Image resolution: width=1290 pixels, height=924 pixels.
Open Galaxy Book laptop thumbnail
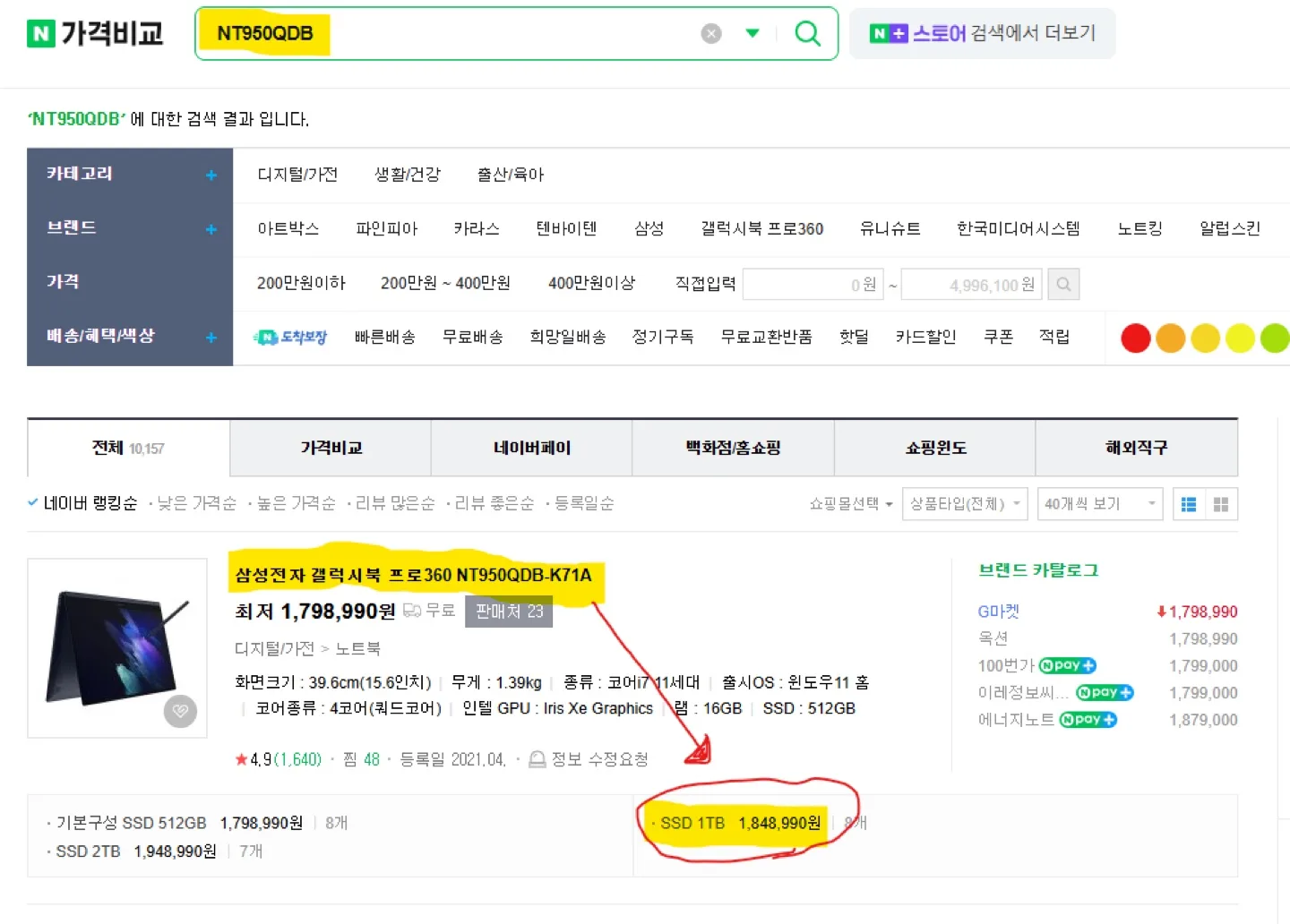click(117, 648)
